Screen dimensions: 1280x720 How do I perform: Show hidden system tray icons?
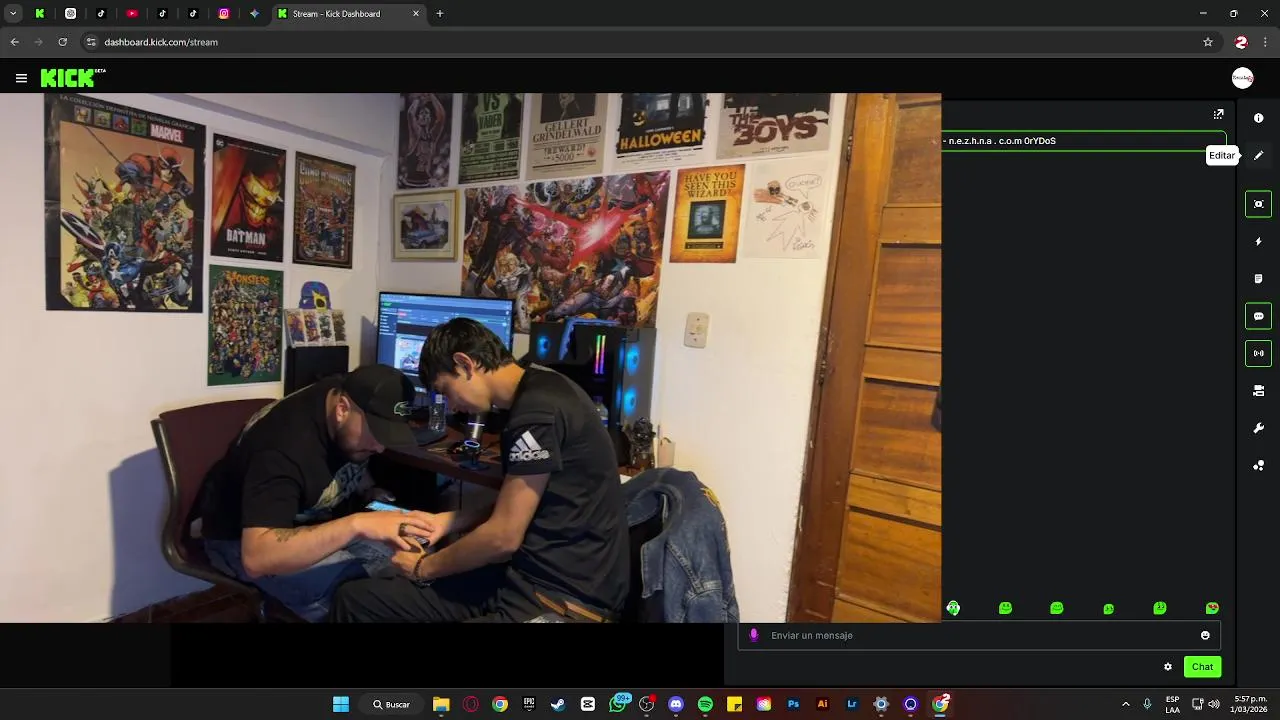(x=1126, y=704)
